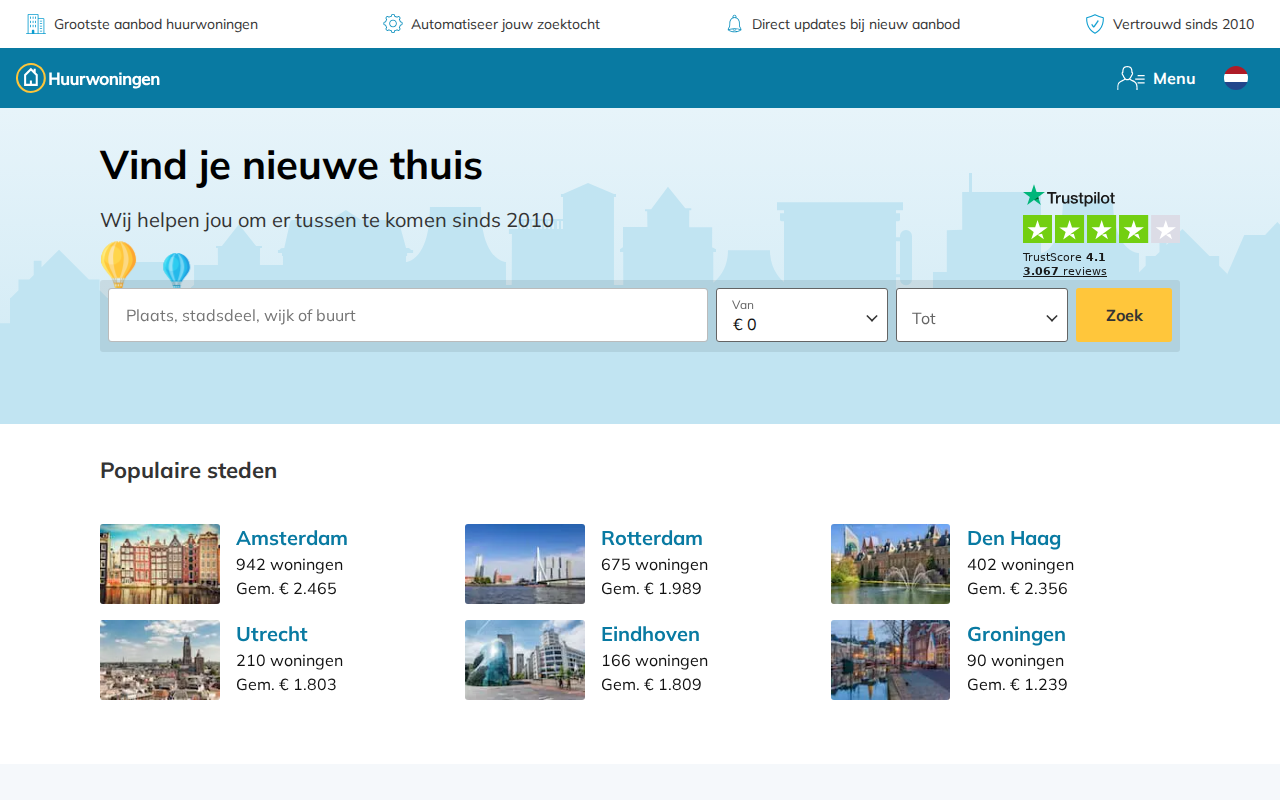Click the Huurwoningen house logo icon
The image size is (1280, 800).
pyautogui.click(x=31, y=78)
